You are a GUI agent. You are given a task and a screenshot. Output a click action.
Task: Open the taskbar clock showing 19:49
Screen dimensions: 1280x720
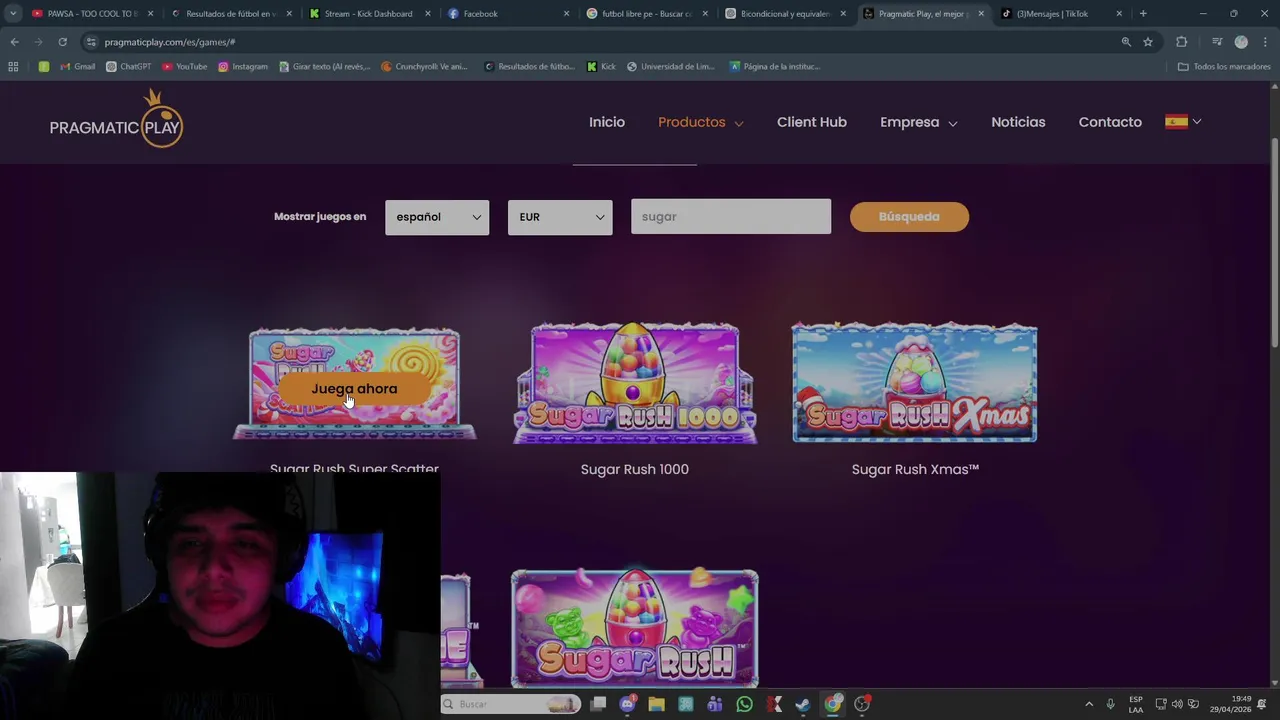[x=1230, y=704]
